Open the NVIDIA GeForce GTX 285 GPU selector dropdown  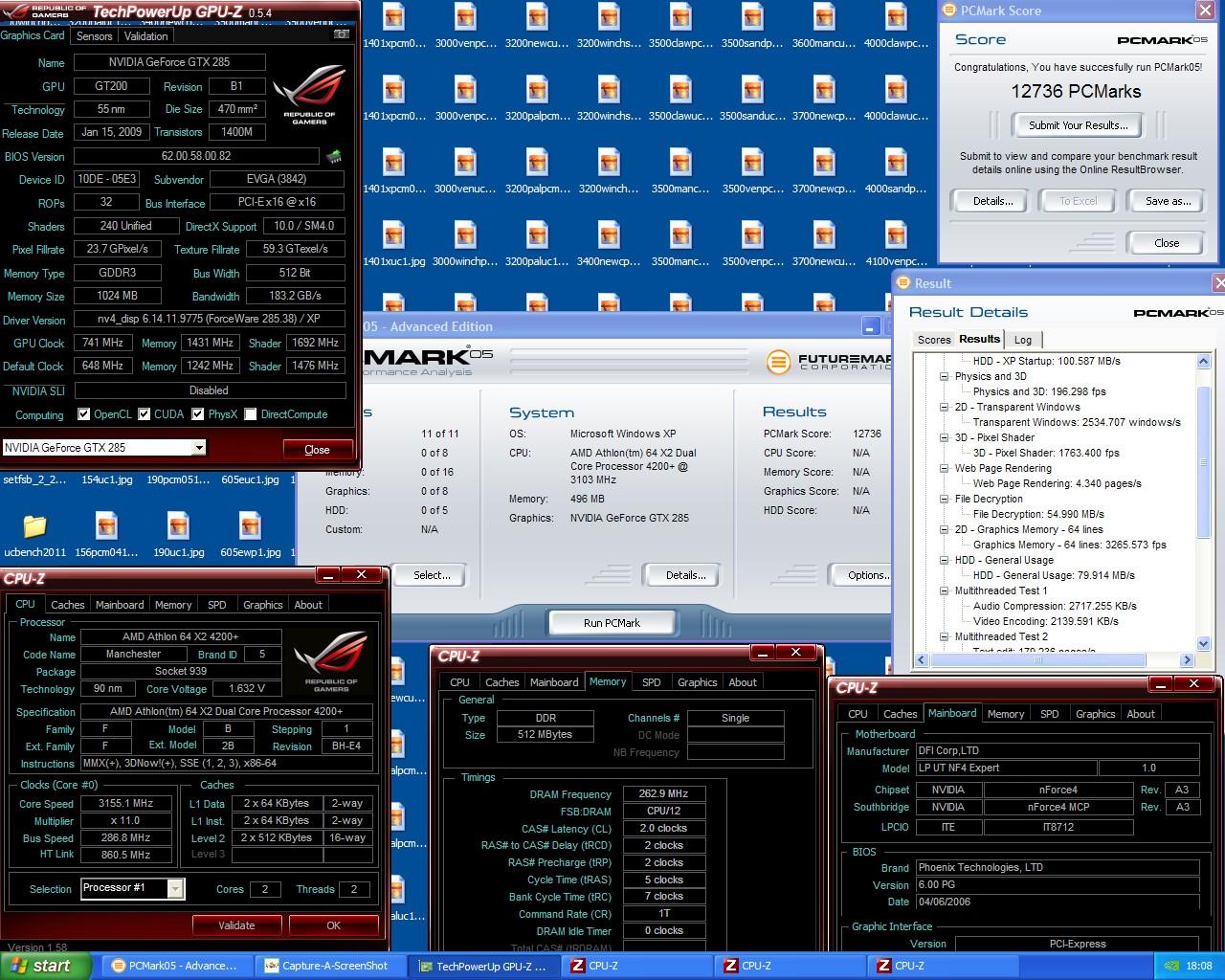tap(199, 448)
